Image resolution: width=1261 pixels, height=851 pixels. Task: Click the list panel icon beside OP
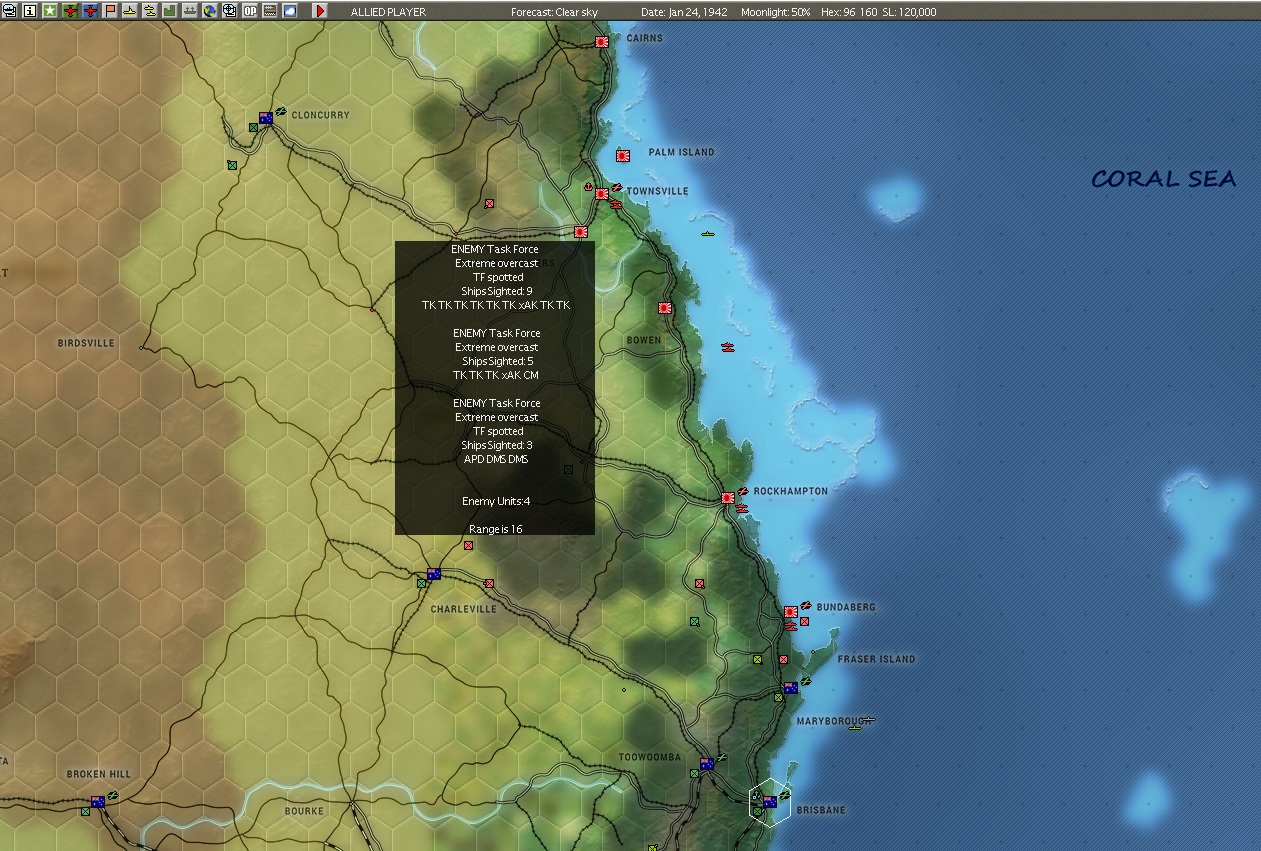pos(269,11)
